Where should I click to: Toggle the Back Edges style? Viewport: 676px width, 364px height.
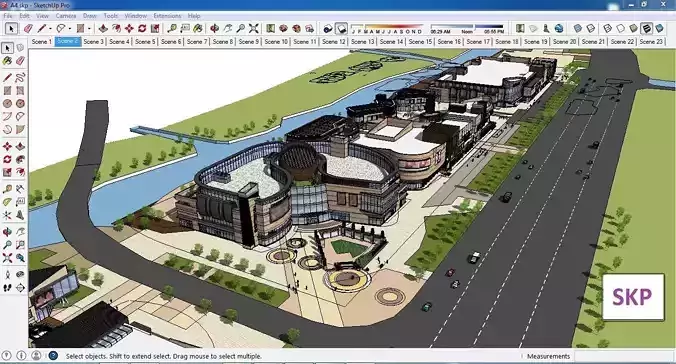coord(590,28)
